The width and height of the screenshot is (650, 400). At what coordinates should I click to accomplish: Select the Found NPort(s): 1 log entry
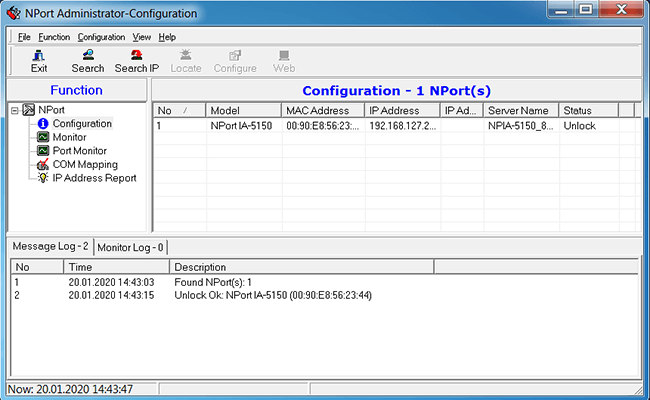tap(213, 282)
